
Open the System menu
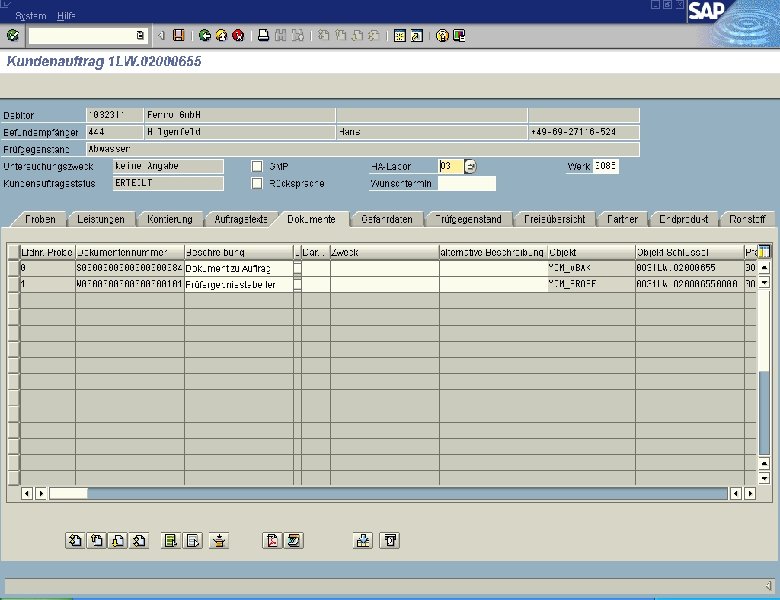point(30,16)
